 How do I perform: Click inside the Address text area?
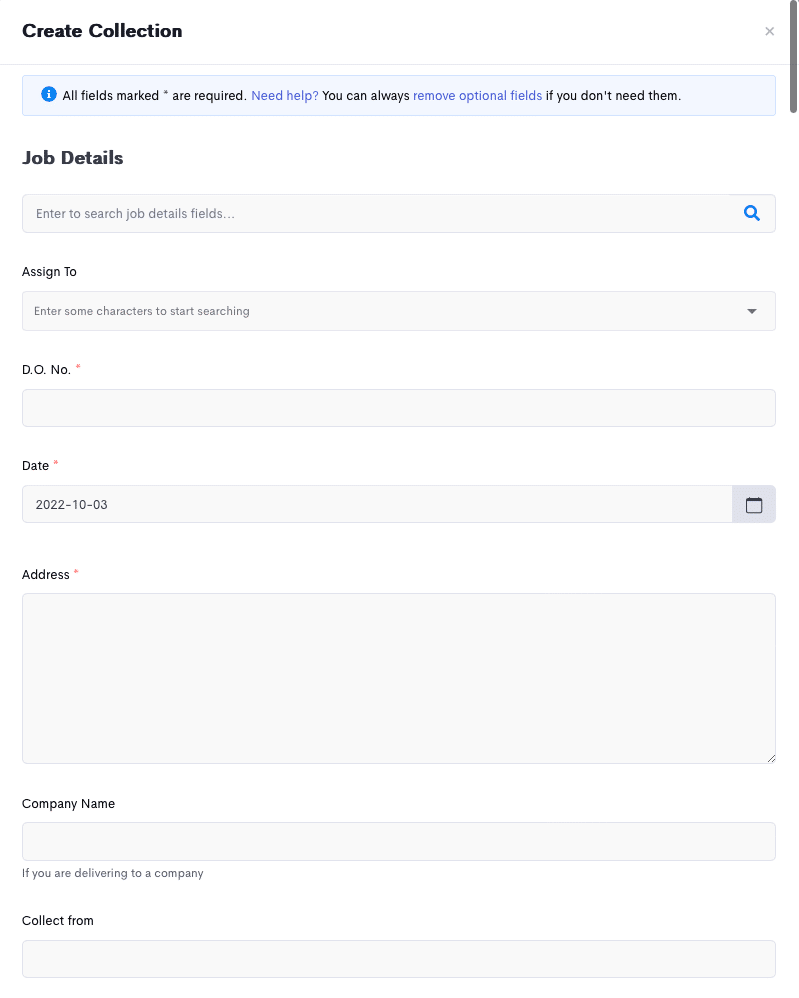pos(399,678)
